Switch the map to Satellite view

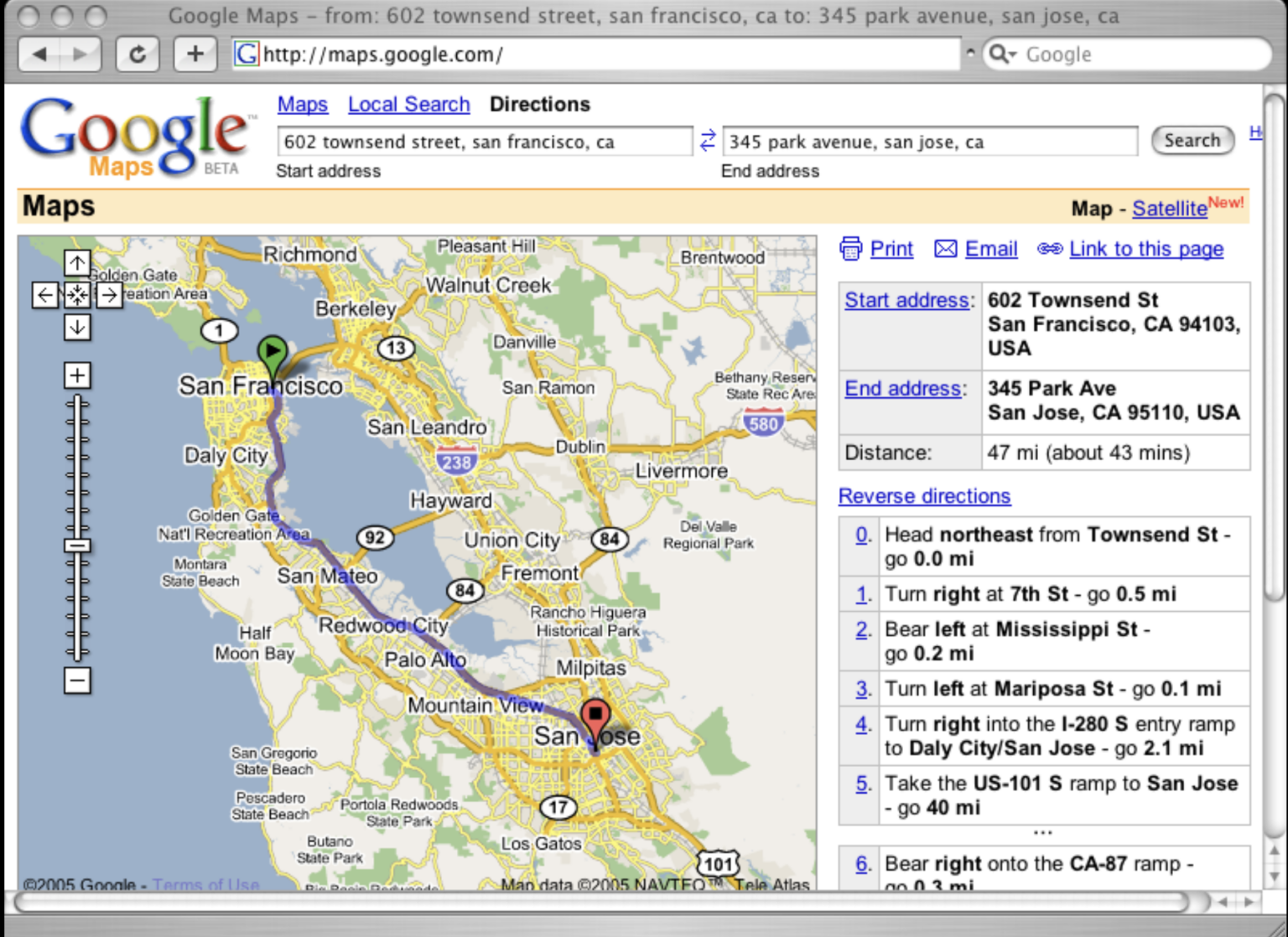coord(1169,209)
